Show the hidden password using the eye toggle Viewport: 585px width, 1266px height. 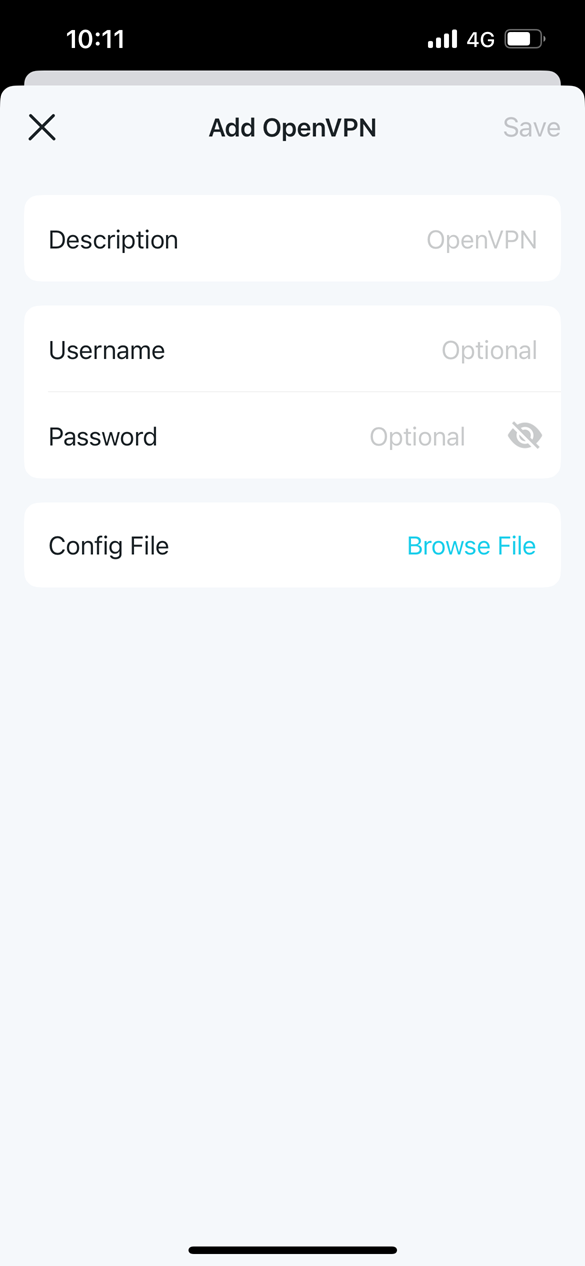click(524, 435)
